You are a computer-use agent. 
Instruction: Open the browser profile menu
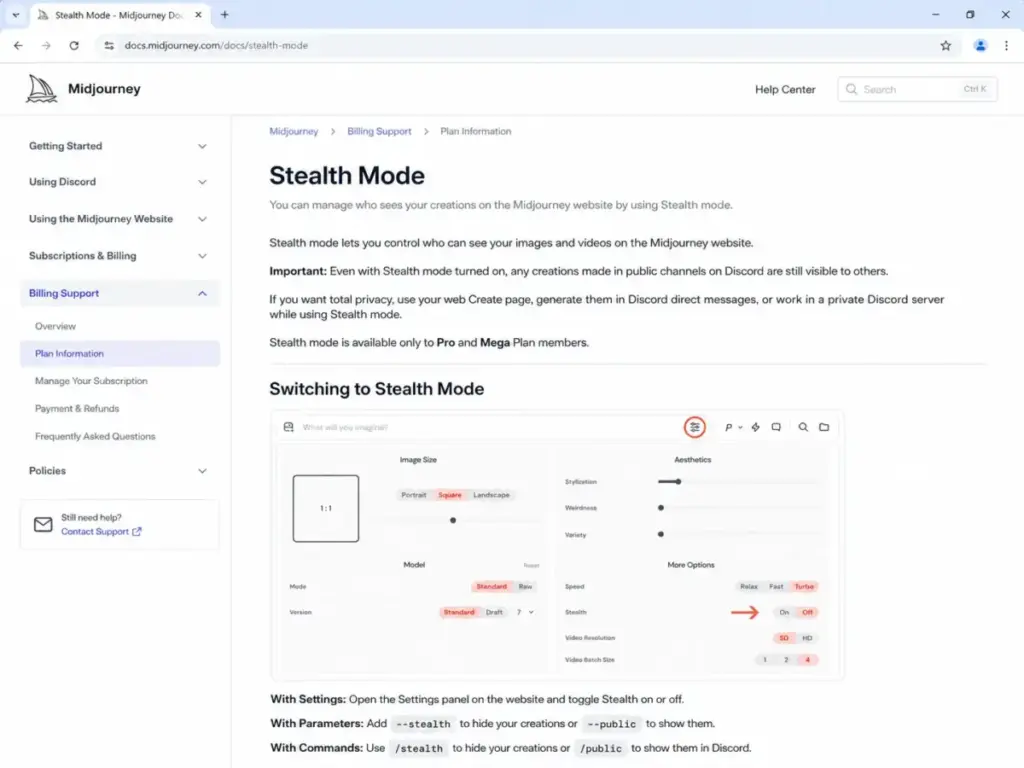pyautogui.click(x=980, y=46)
